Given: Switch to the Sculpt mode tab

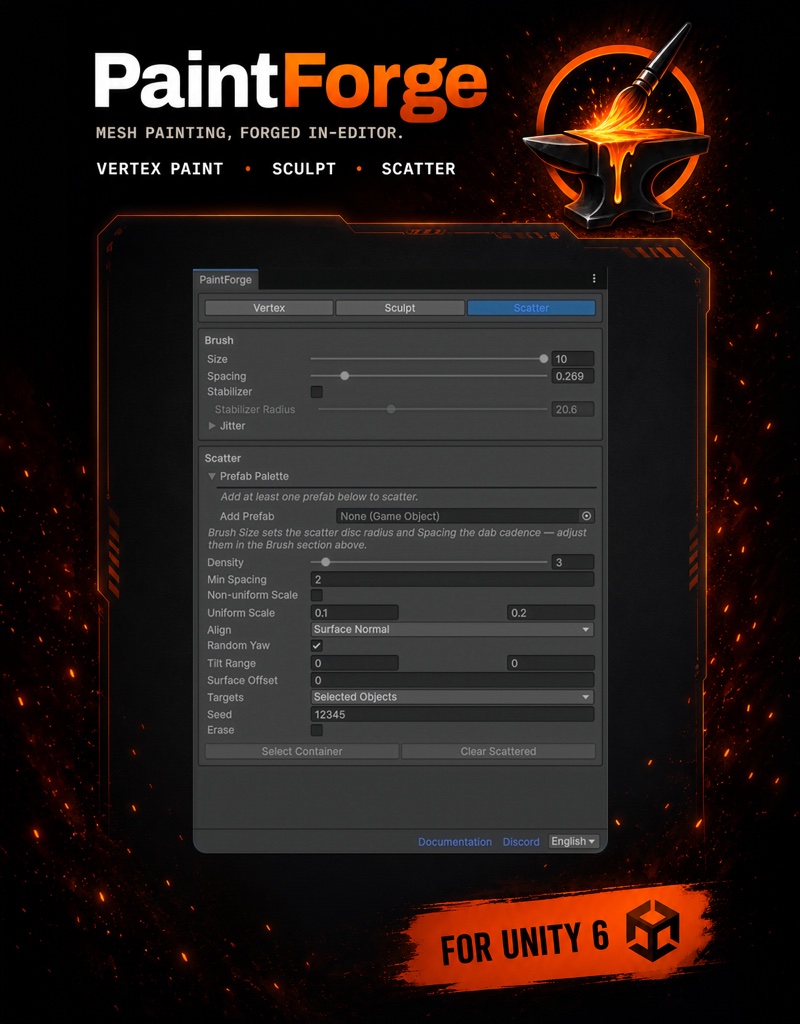Looking at the screenshot, I should point(400,308).
